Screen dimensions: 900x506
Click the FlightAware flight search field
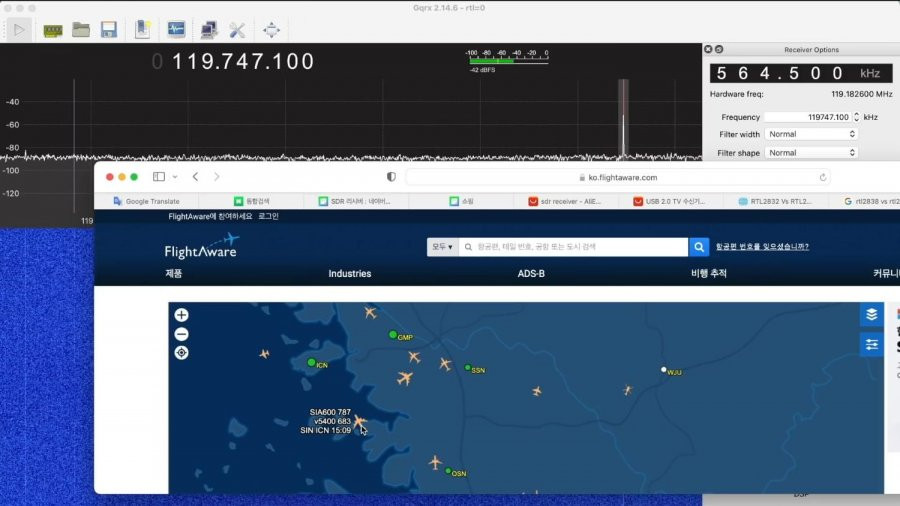pyautogui.click(x=573, y=247)
